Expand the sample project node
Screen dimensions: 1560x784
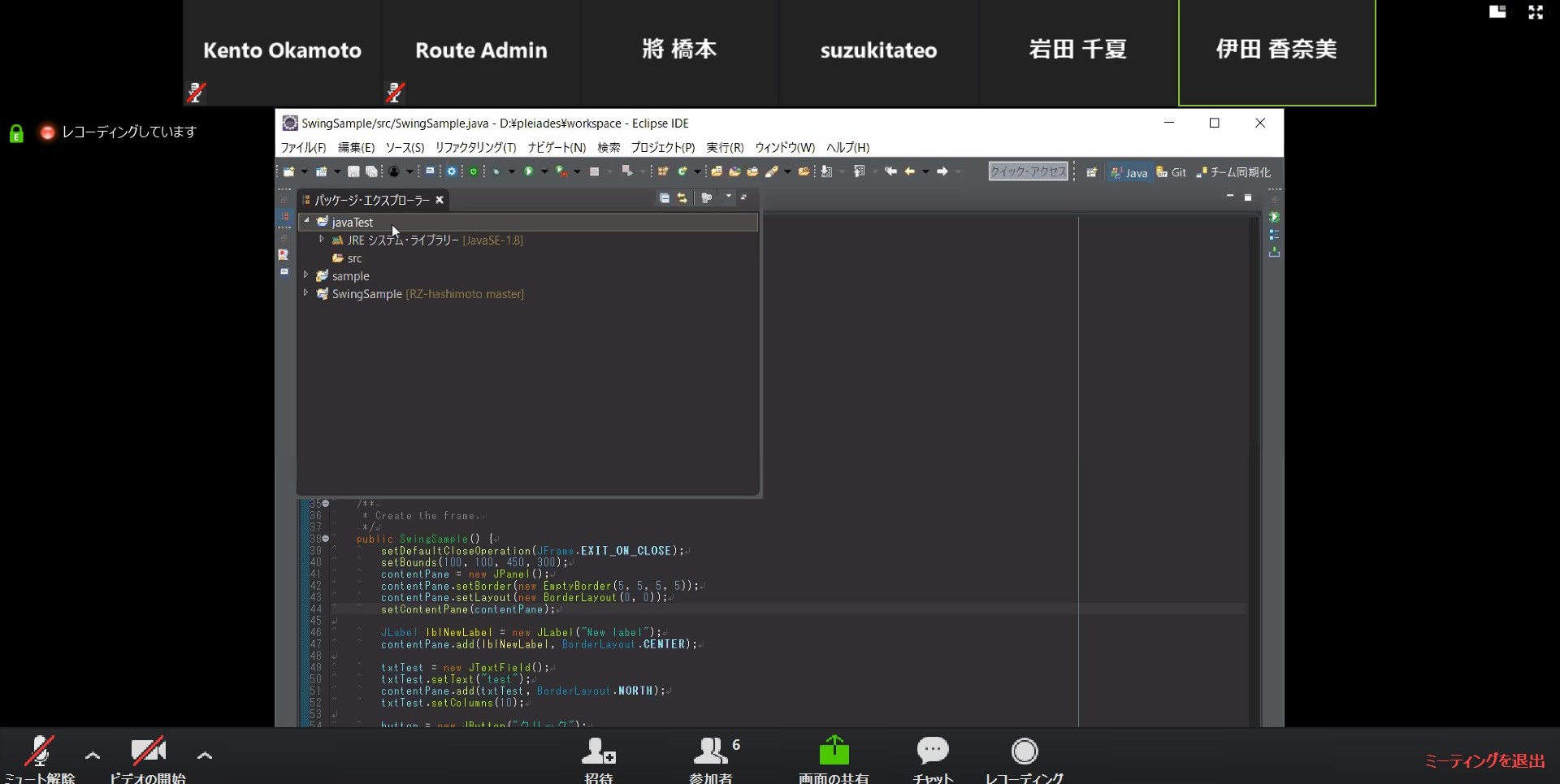click(x=306, y=275)
